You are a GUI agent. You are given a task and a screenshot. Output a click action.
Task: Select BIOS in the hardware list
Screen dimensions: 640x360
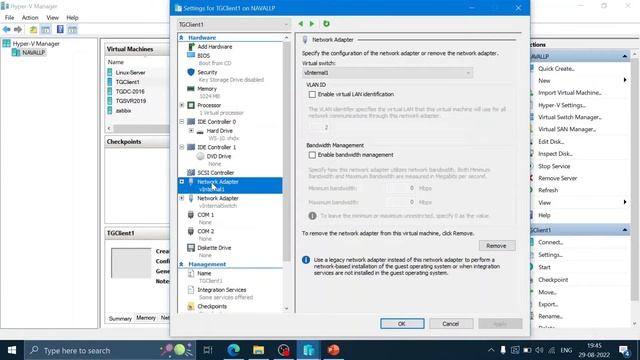(203, 56)
